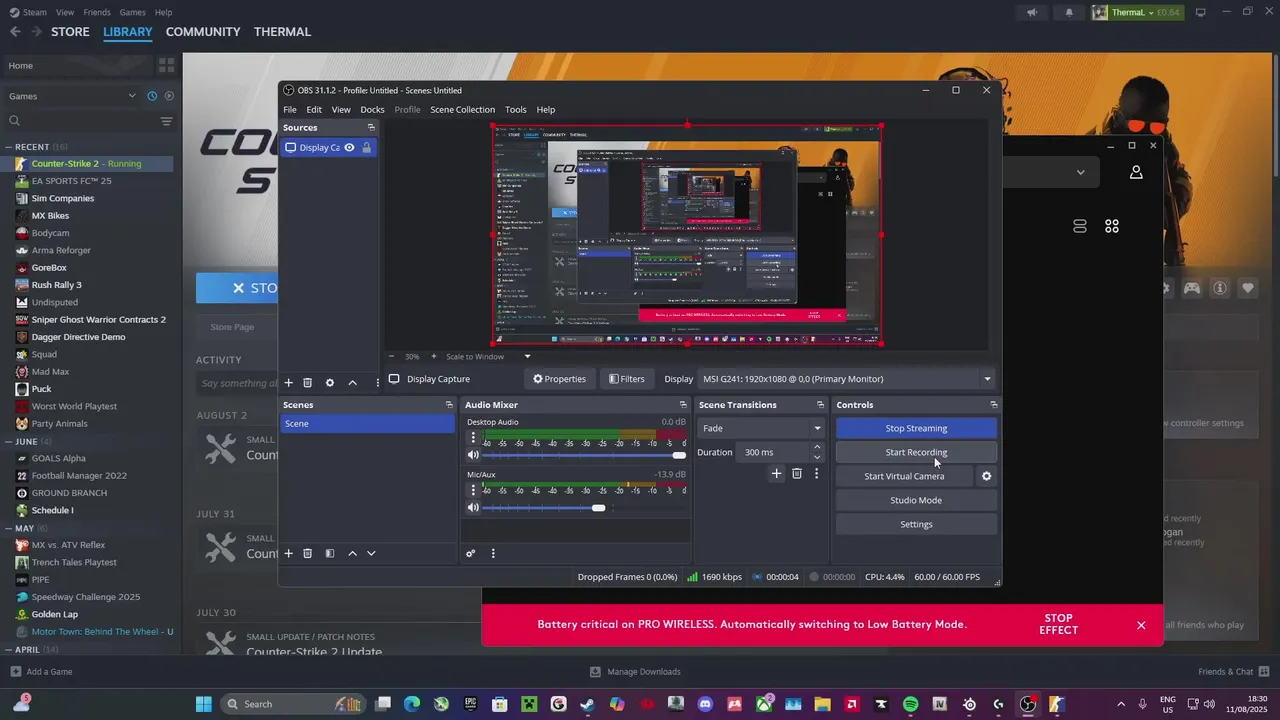Open Steam notifications bell

tap(1069, 12)
